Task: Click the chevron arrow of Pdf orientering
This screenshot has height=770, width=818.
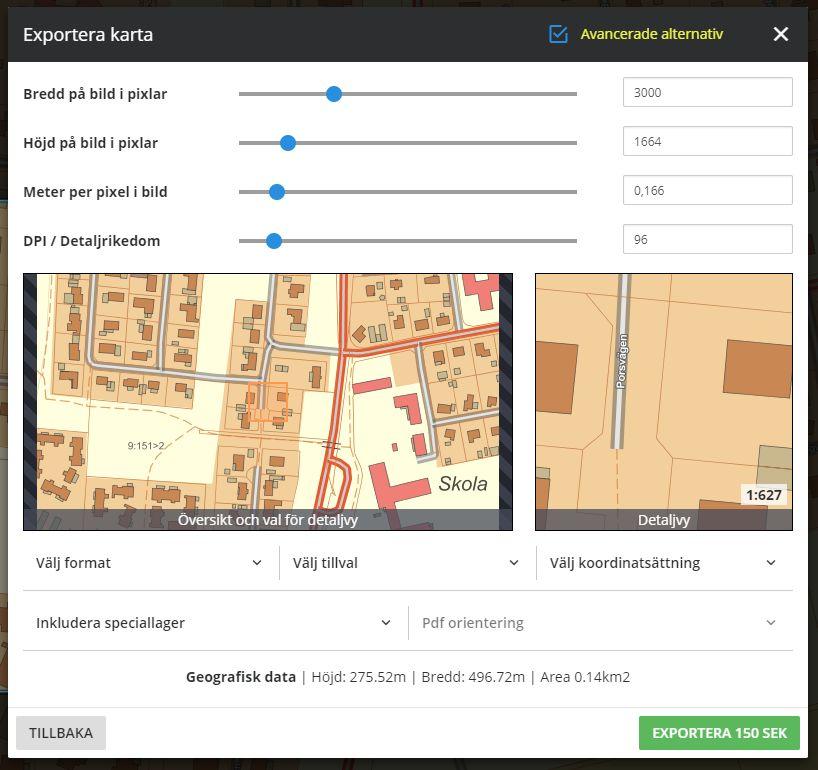Action: point(771,623)
